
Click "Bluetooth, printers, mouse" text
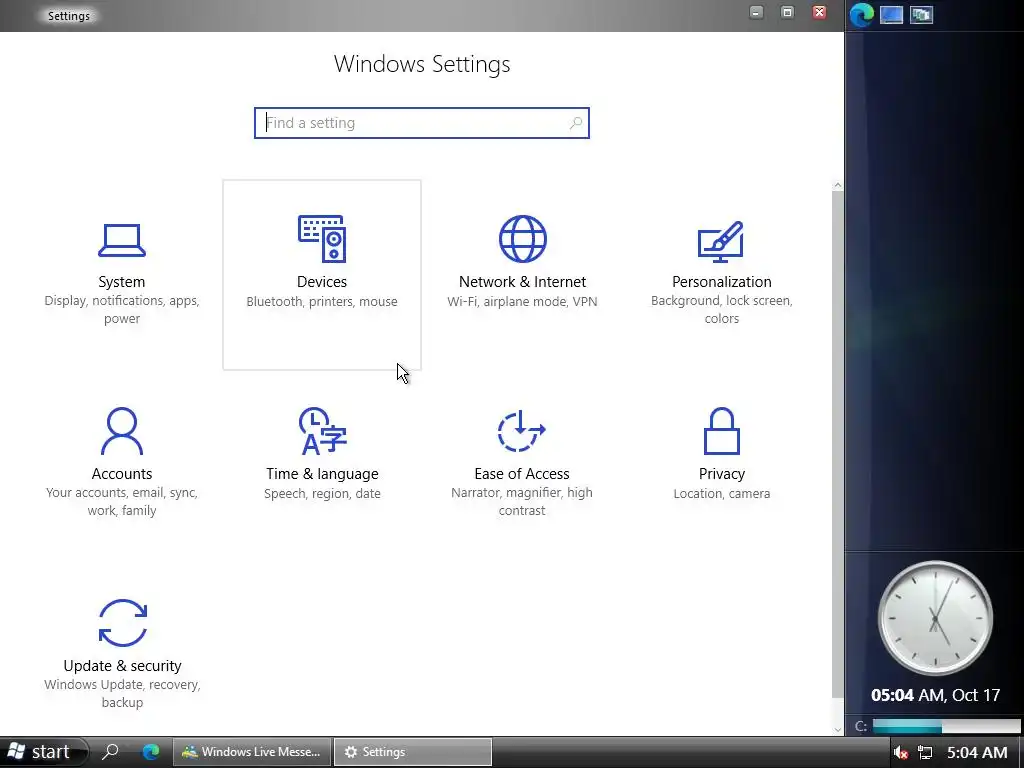pos(322,302)
